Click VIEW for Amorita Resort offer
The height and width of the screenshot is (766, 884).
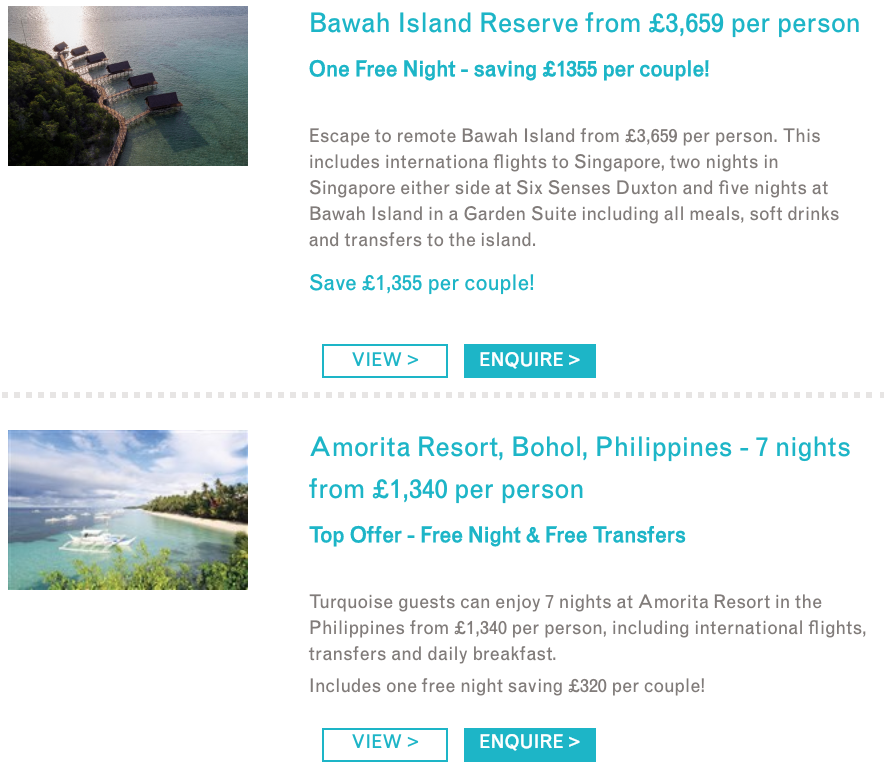click(385, 745)
